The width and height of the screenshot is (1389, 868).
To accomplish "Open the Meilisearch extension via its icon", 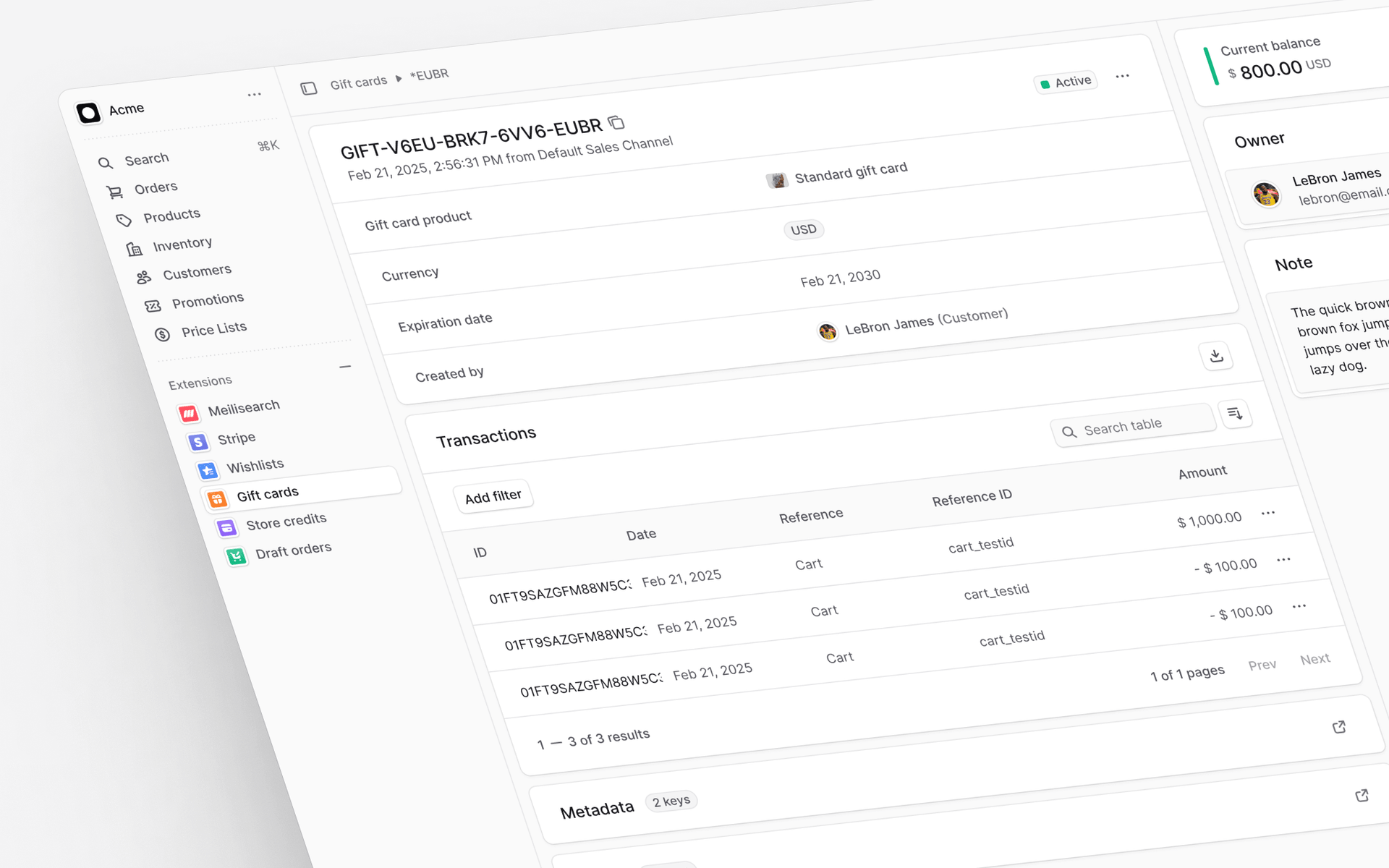I will (x=189, y=413).
